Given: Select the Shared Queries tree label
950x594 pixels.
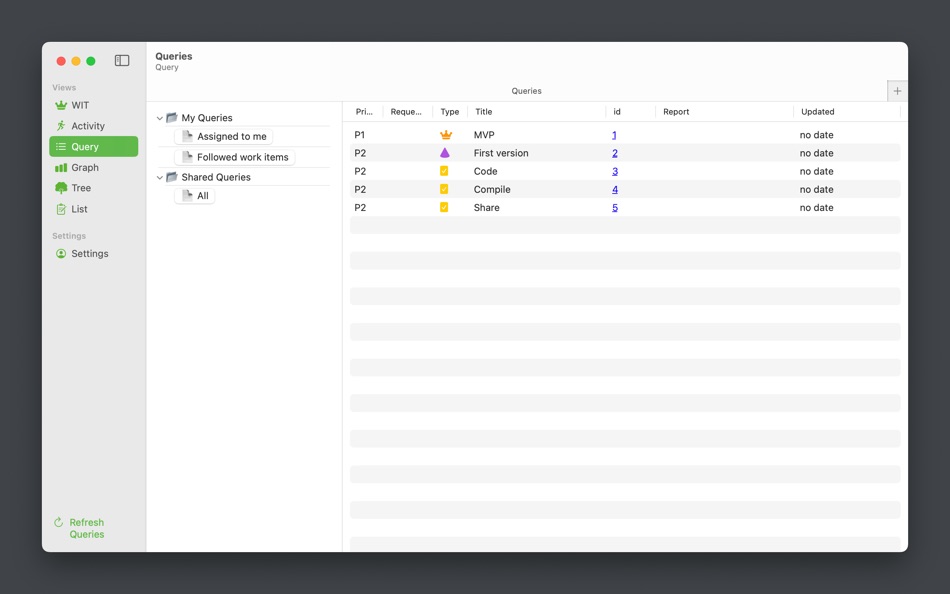Looking at the screenshot, I should pos(216,177).
